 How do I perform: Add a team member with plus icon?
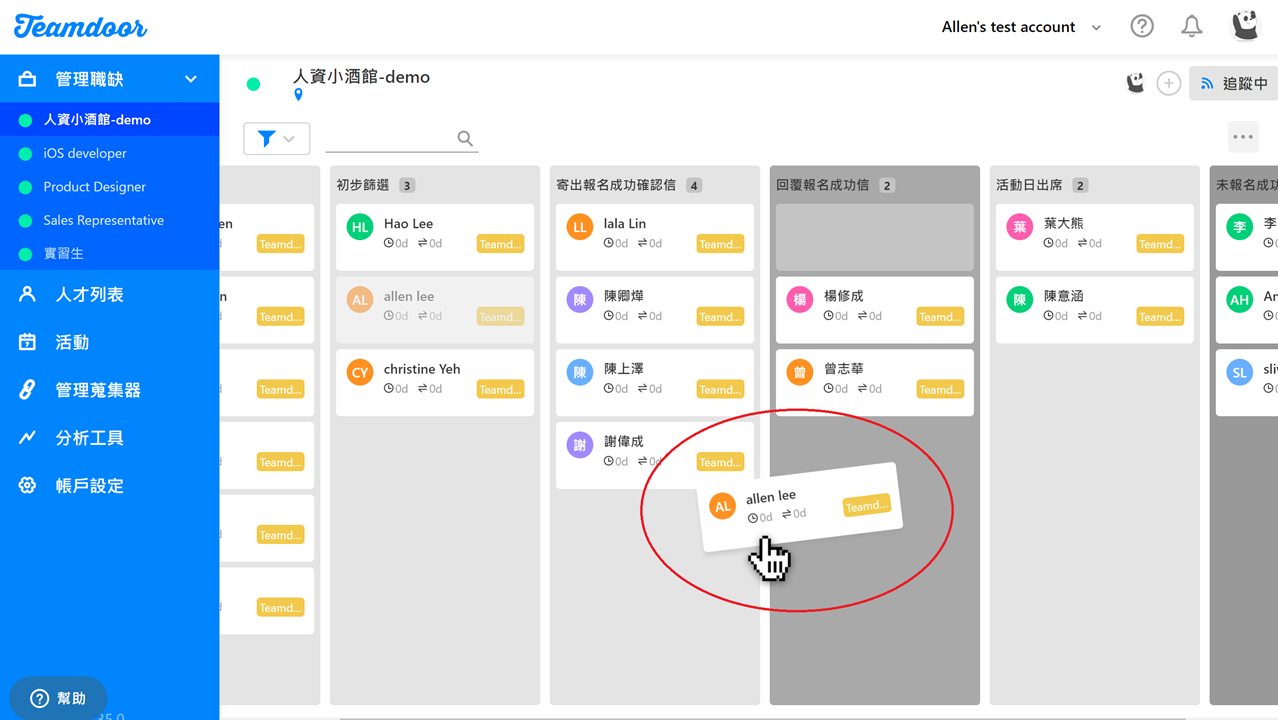1168,84
